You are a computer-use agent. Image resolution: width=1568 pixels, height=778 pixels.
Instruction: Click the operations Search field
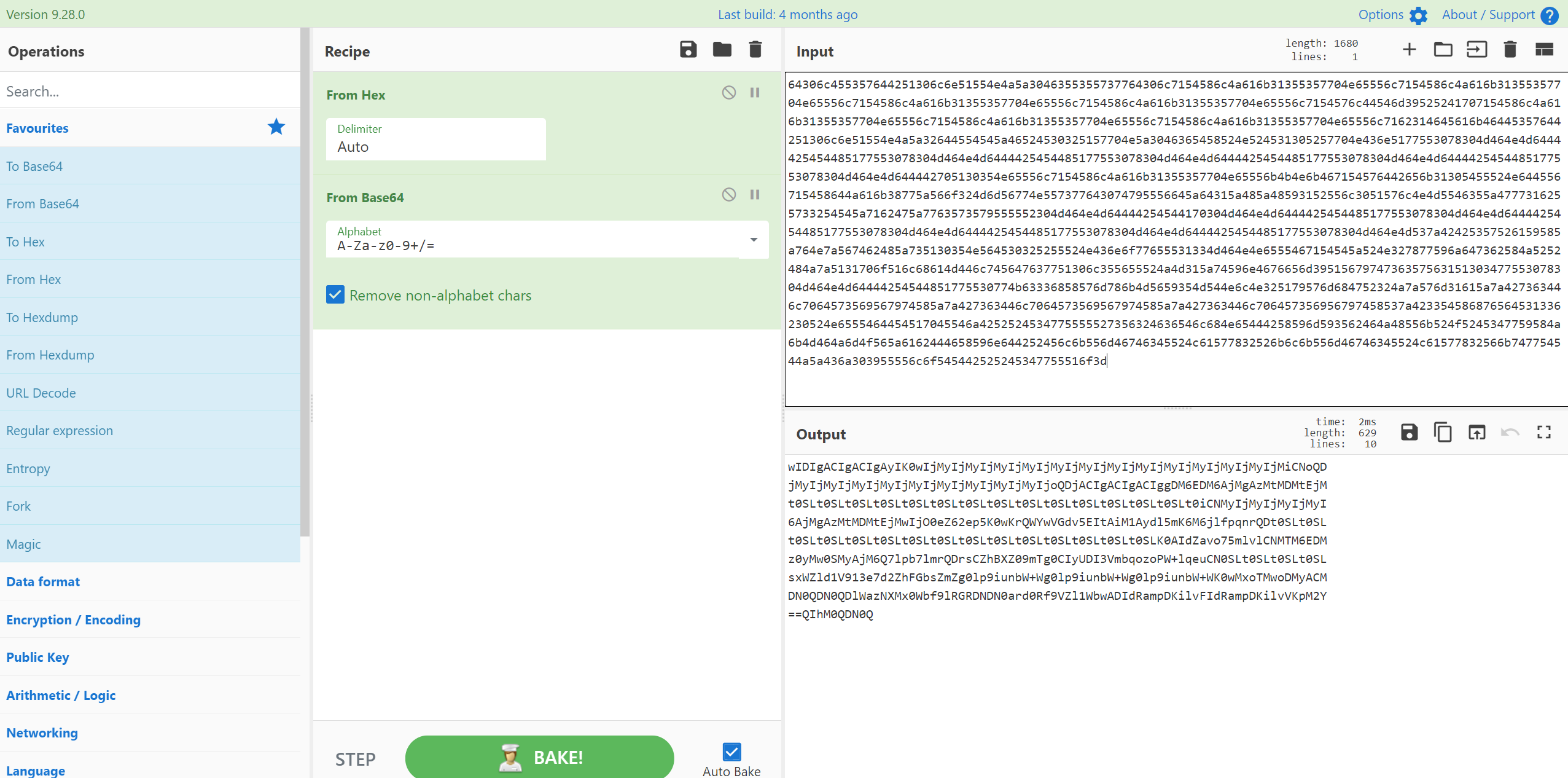tap(150, 91)
